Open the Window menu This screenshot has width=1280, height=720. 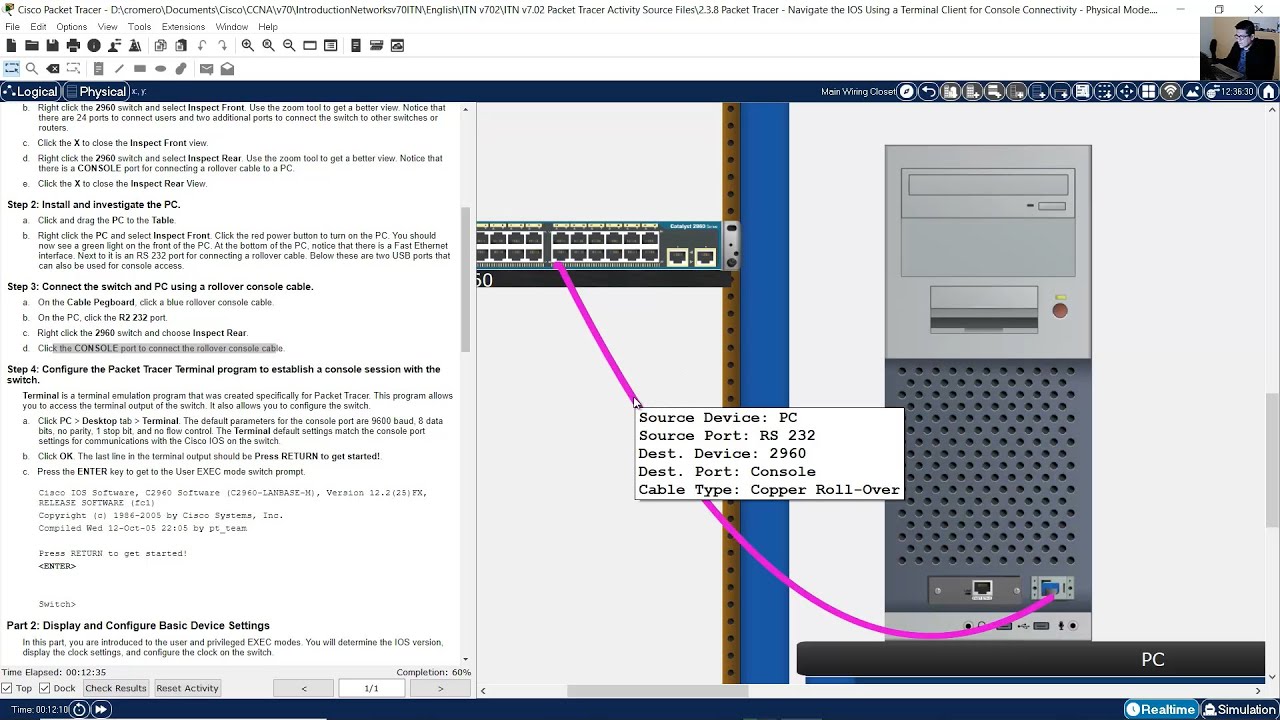(231, 27)
